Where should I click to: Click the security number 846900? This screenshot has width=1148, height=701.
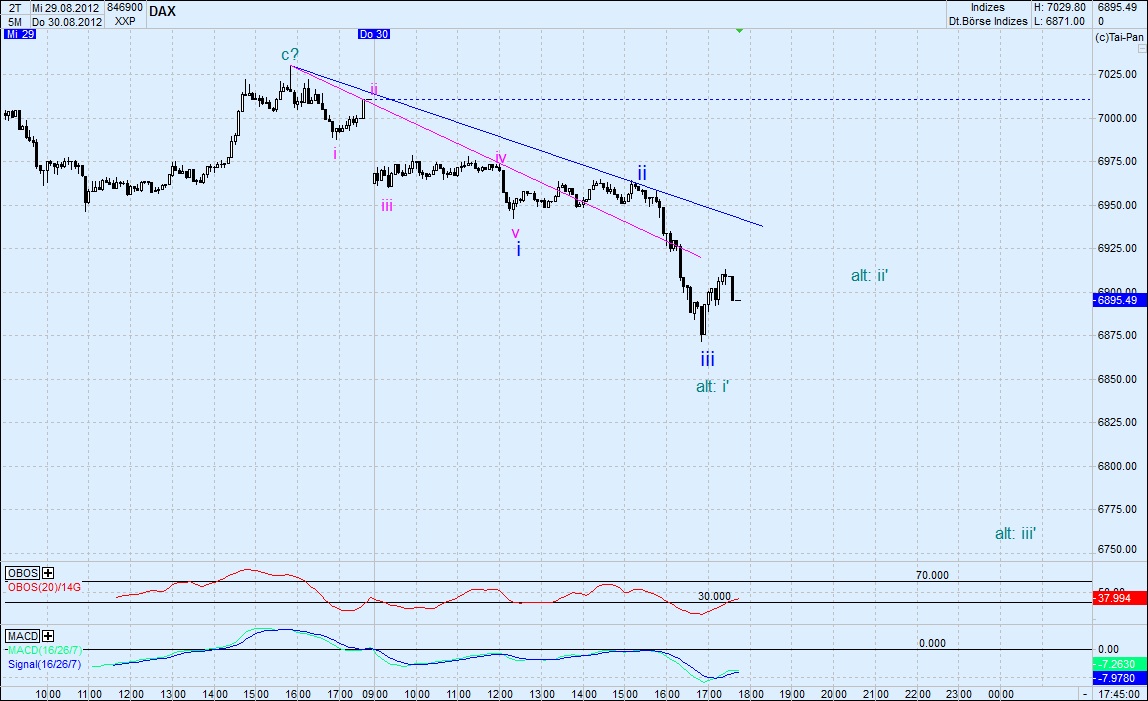124,7
